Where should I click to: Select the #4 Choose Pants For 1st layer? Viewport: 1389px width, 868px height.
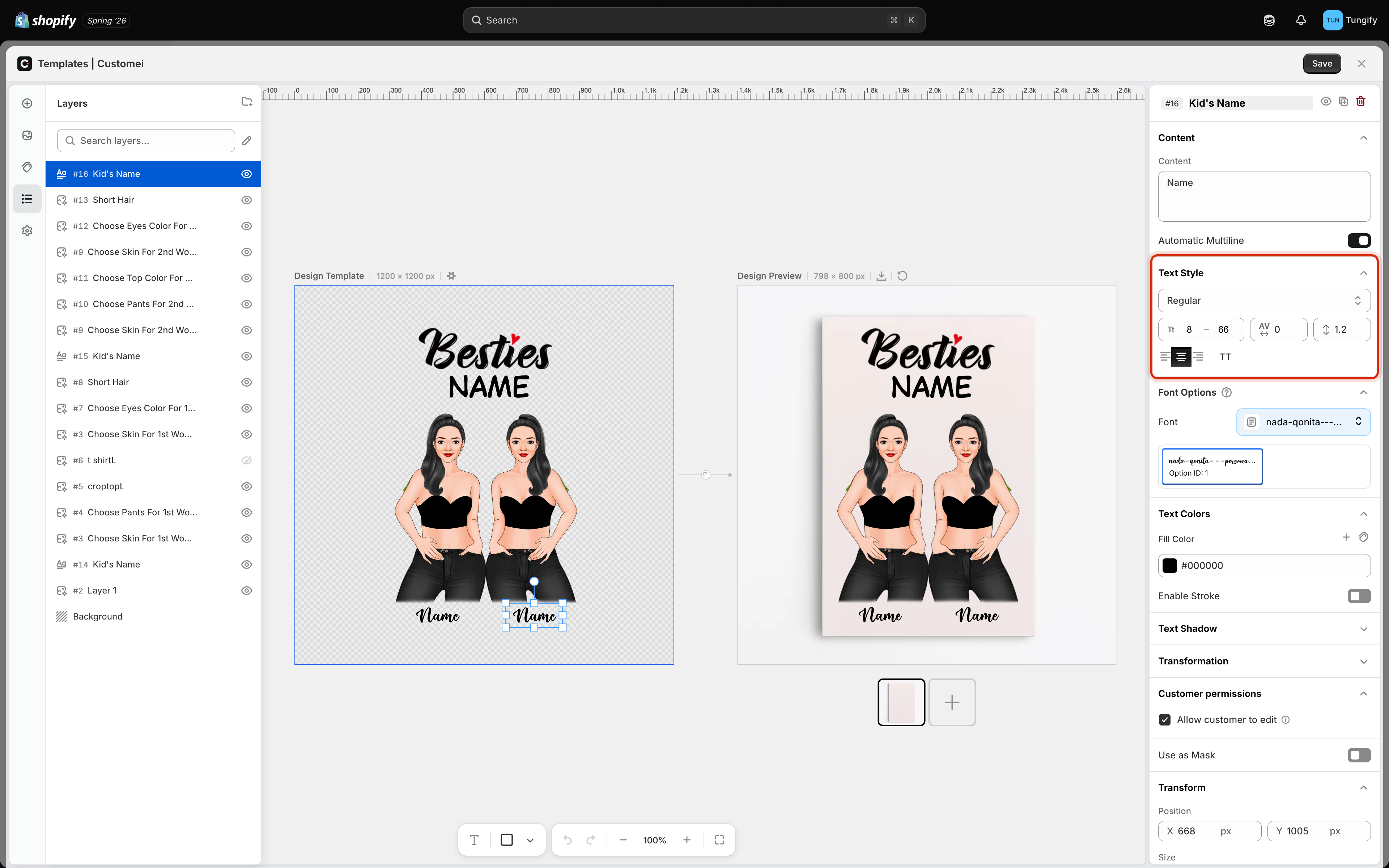click(x=153, y=512)
